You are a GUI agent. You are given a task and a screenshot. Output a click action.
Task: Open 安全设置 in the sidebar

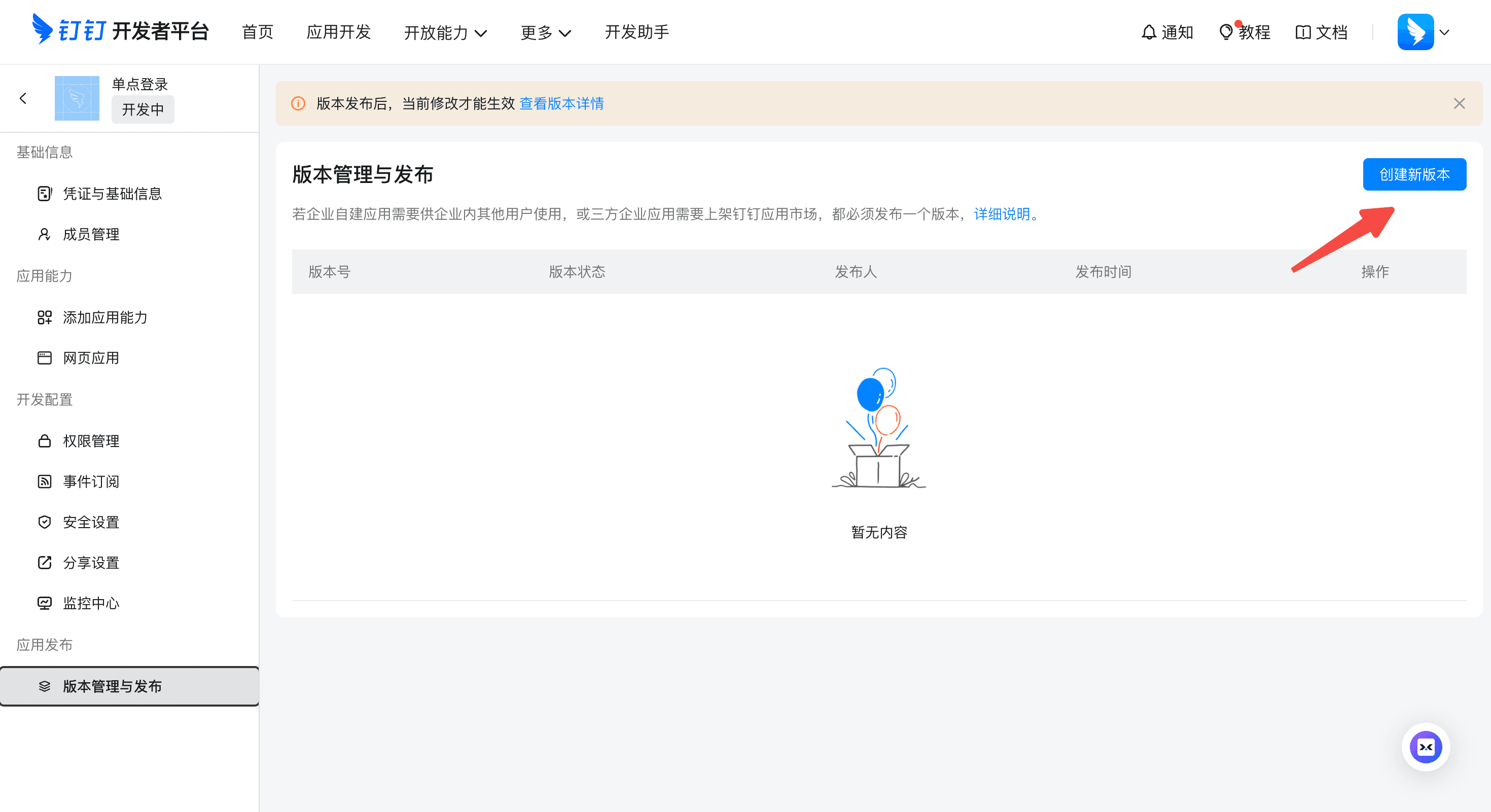[91, 522]
